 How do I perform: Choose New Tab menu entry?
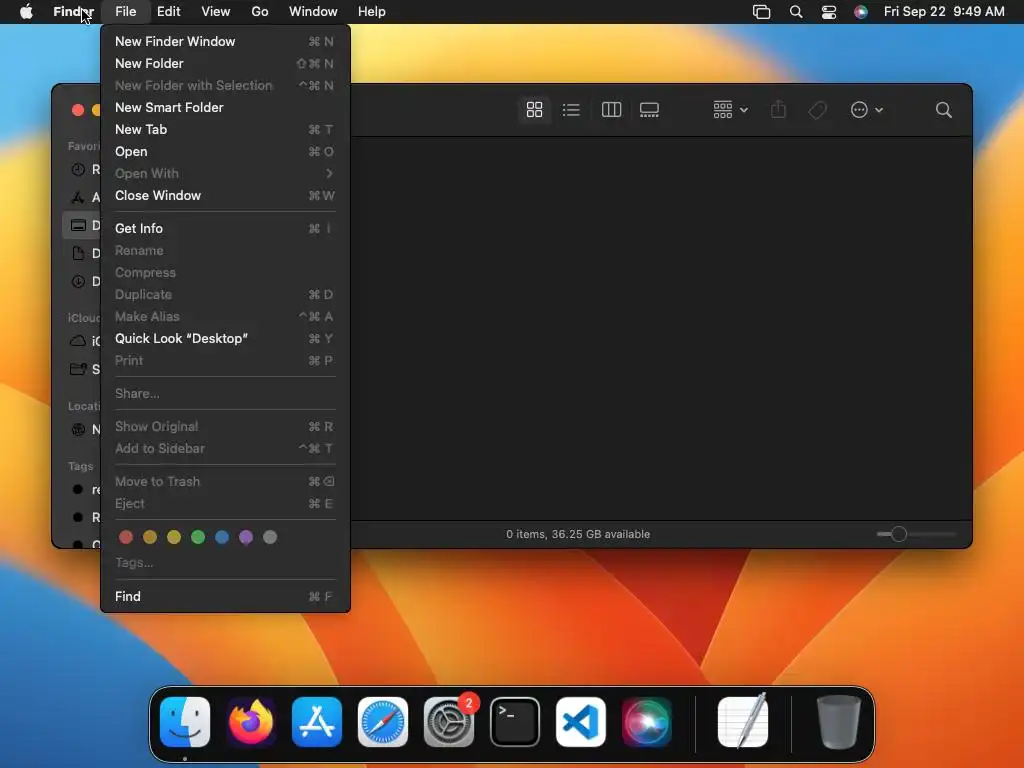pos(225,129)
